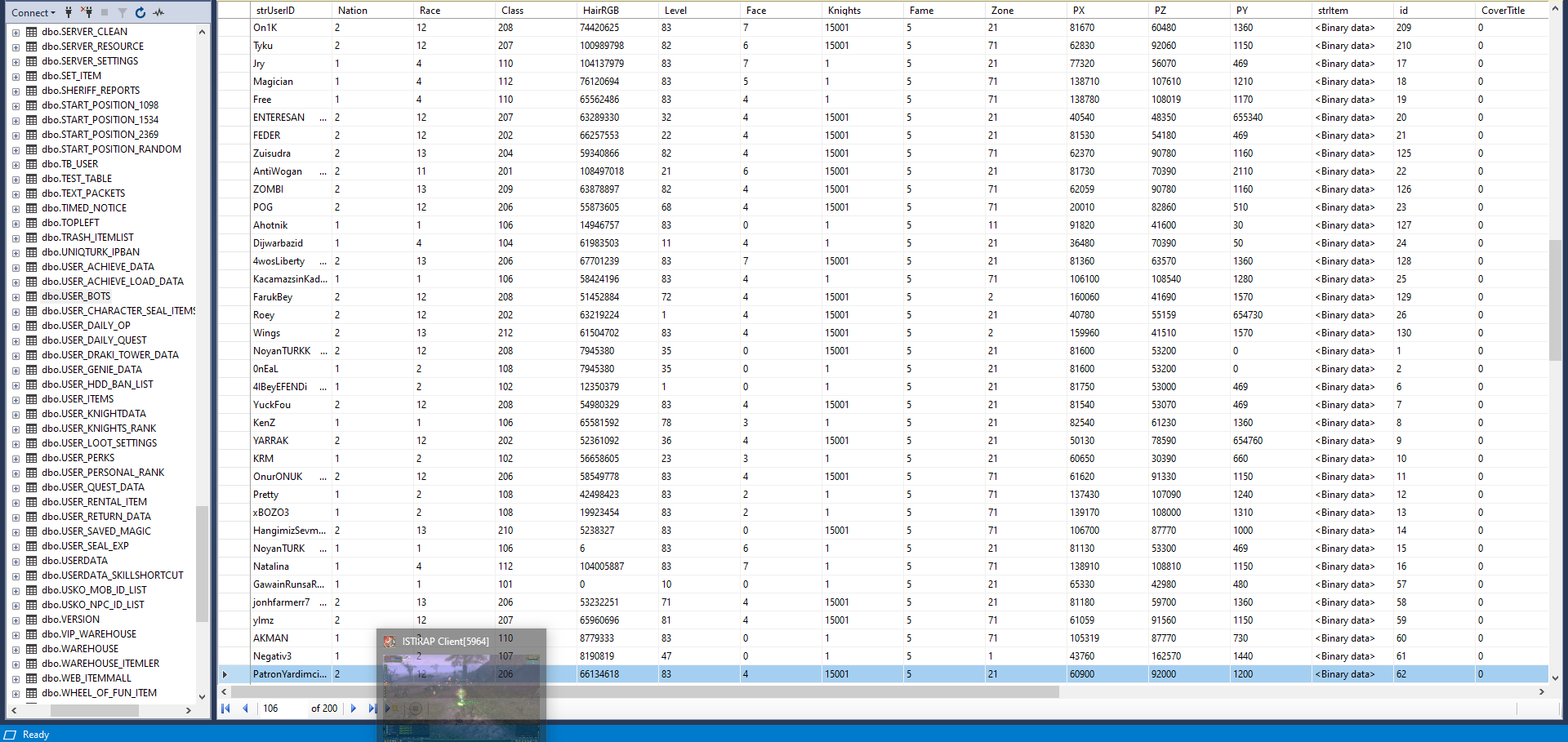Screen dimensions: 1568x742
Task: Click the table icon for dbo.TOPLEFT
Action: [x=32, y=223]
